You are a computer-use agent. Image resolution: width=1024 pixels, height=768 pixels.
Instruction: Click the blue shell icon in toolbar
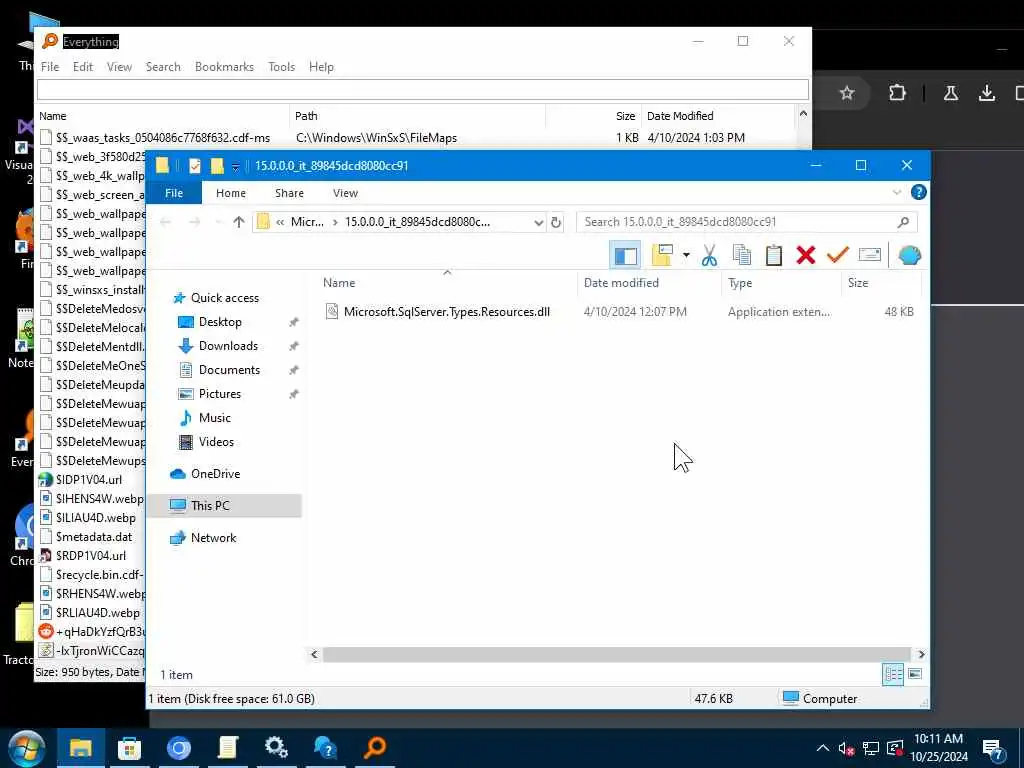pyautogui.click(x=910, y=255)
